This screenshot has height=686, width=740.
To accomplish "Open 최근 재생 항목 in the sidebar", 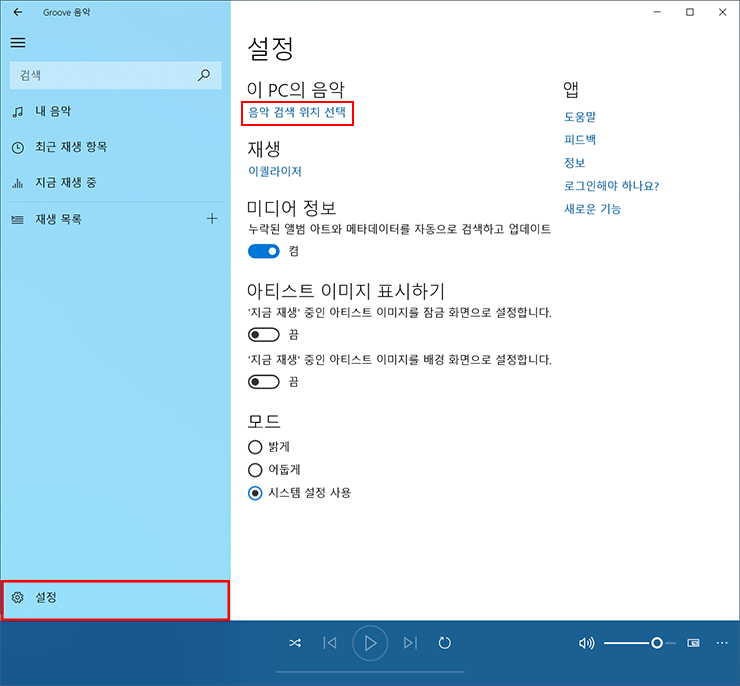I will [115, 147].
